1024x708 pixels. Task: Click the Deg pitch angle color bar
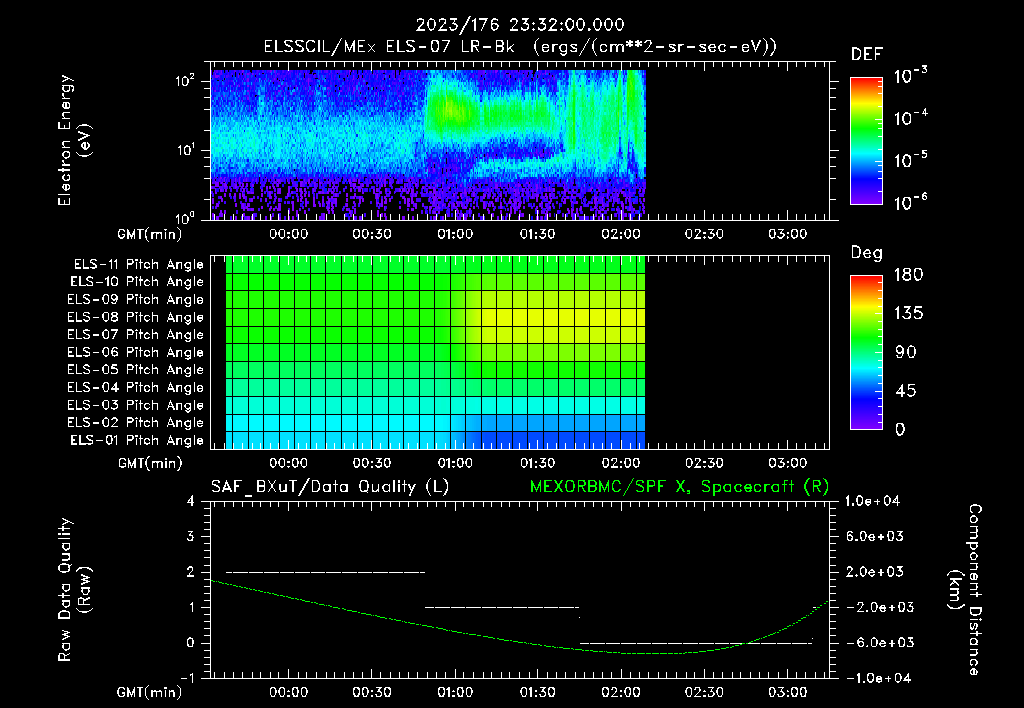(x=866, y=353)
